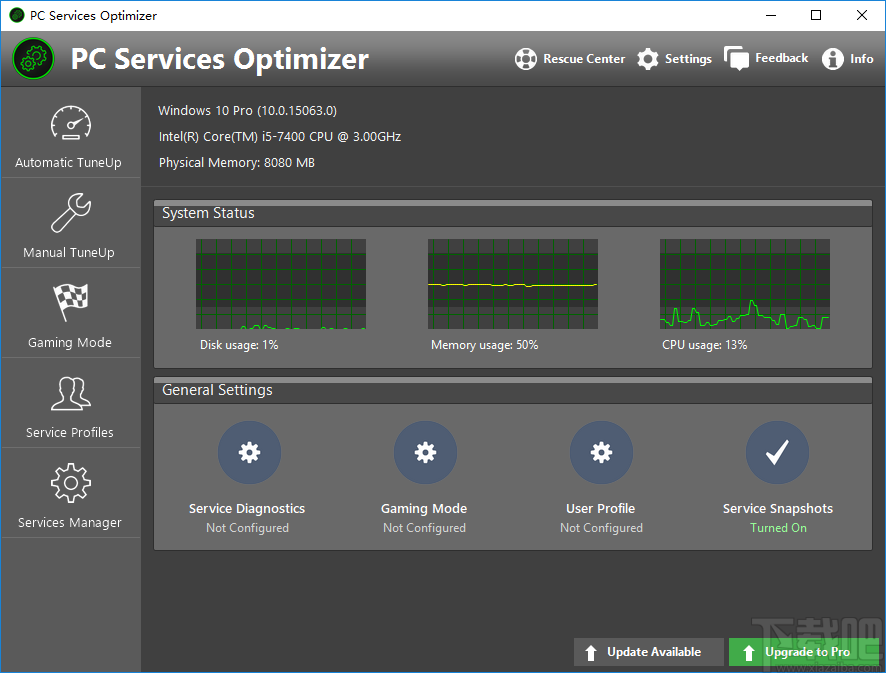Open the Rescue Center
Viewport: 886px width, 673px height.
569,58
